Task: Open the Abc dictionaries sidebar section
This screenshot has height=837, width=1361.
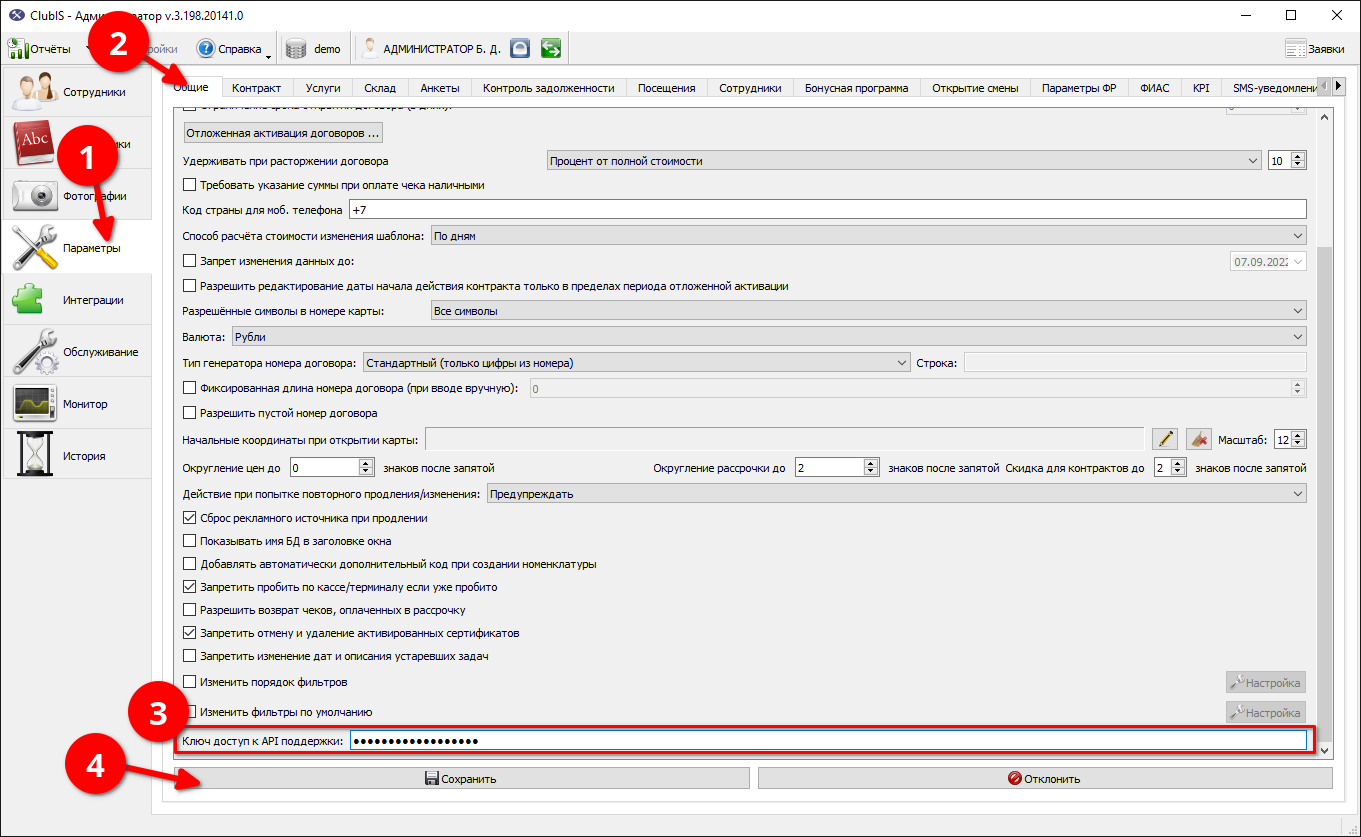Action: click(x=77, y=144)
